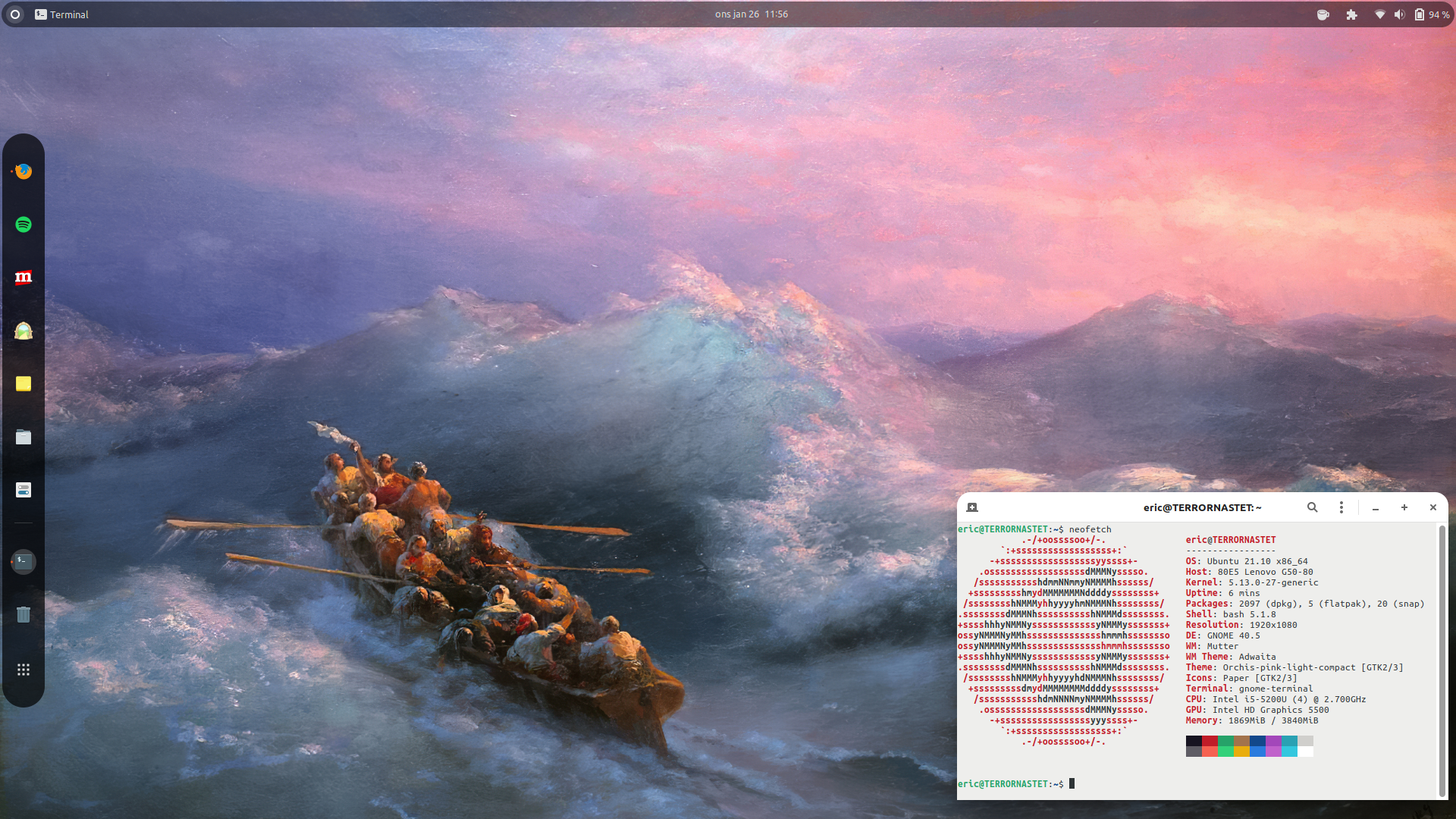The height and width of the screenshot is (819, 1456).
Task: Click the Terminal icon in dock
Action: pyautogui.click(x=24, y=562)
